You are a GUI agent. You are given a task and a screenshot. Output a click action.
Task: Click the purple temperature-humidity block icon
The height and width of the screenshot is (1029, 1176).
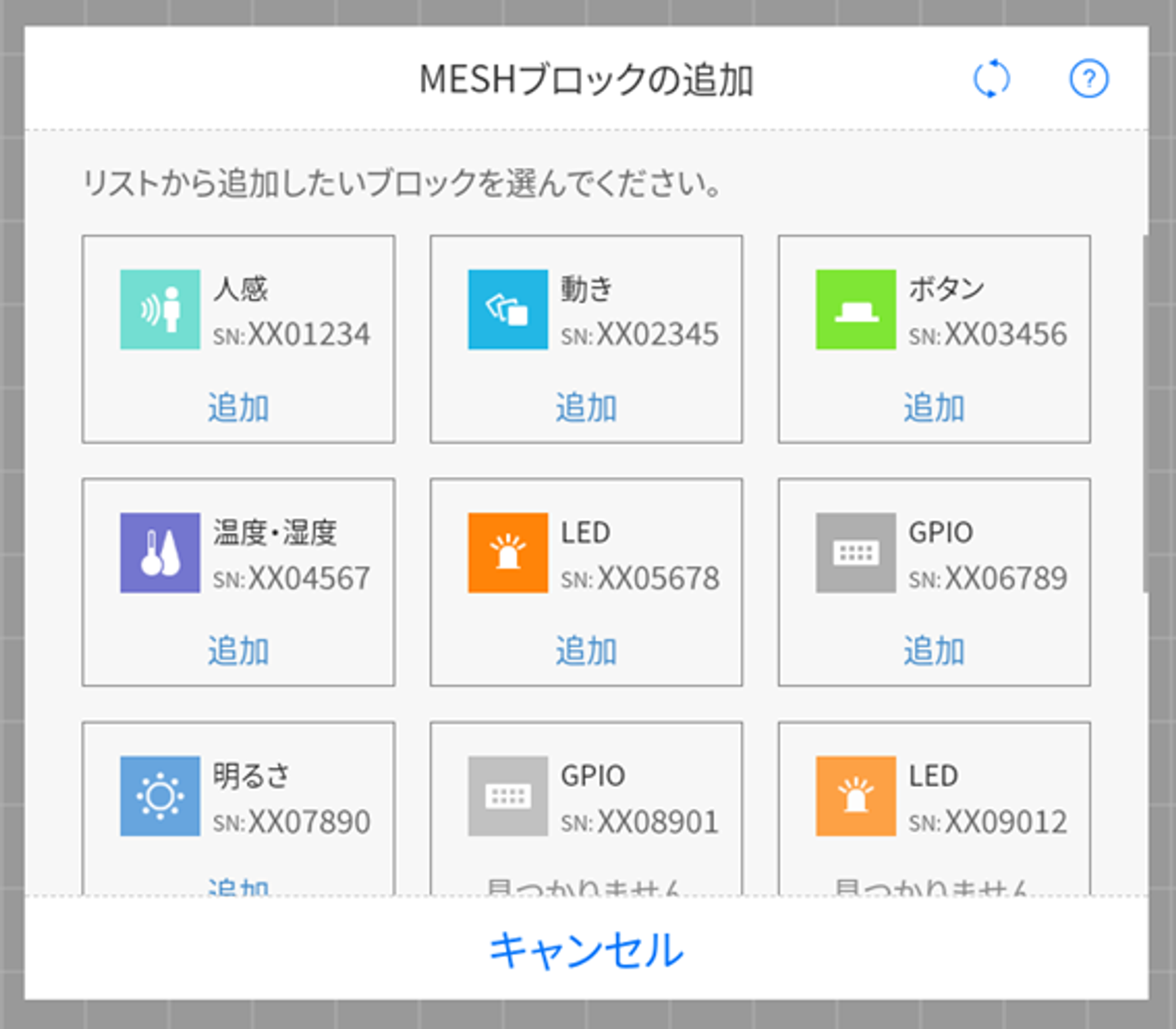(x=160, y=553)
